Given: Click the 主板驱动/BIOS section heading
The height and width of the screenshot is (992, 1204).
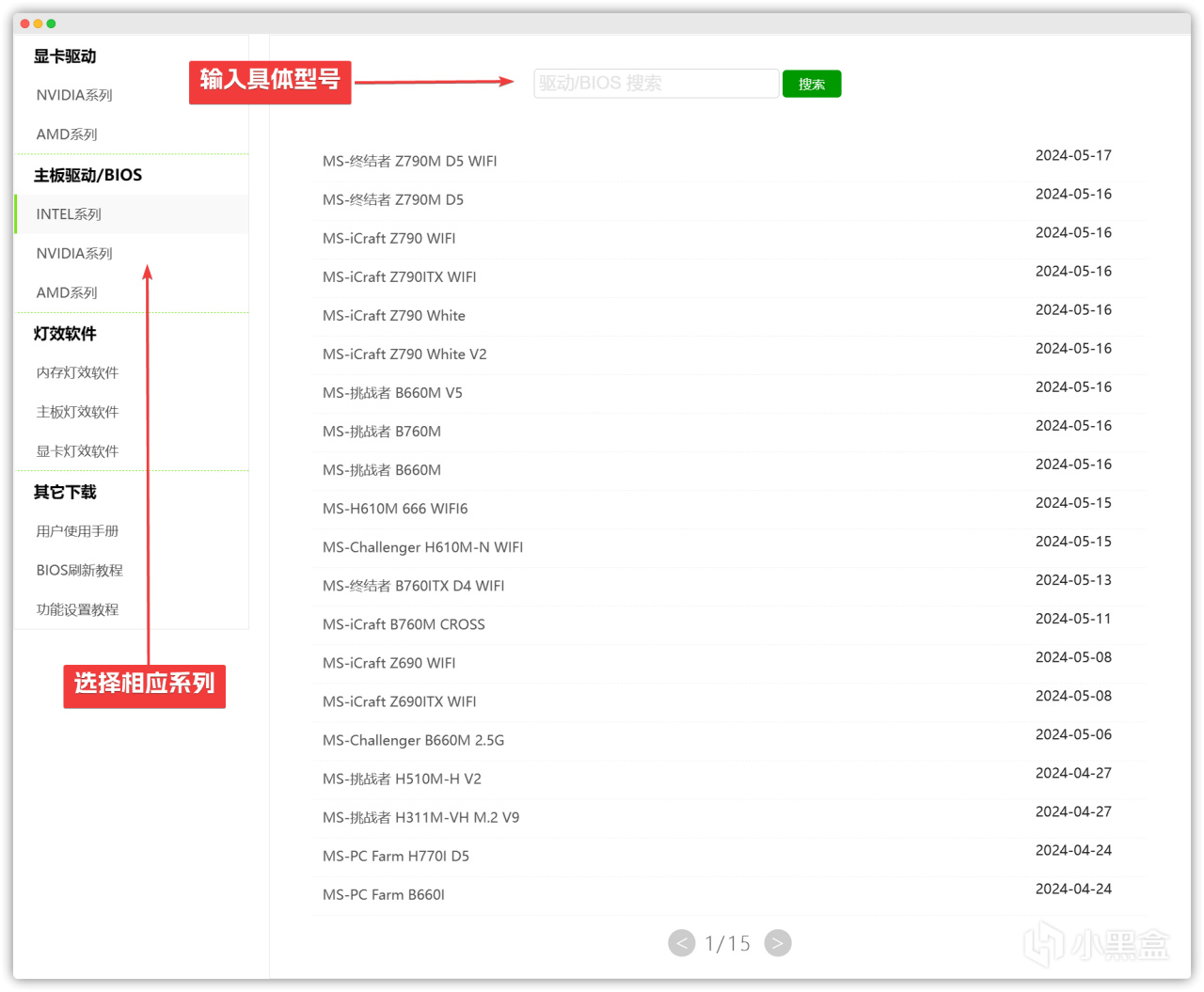Looking at the screenshot, I should coord(87,175).
